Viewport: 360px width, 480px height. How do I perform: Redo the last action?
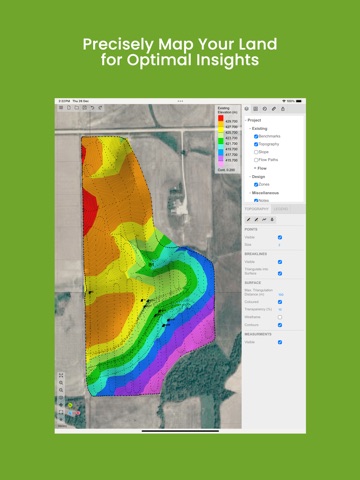(x=100, y=108)
